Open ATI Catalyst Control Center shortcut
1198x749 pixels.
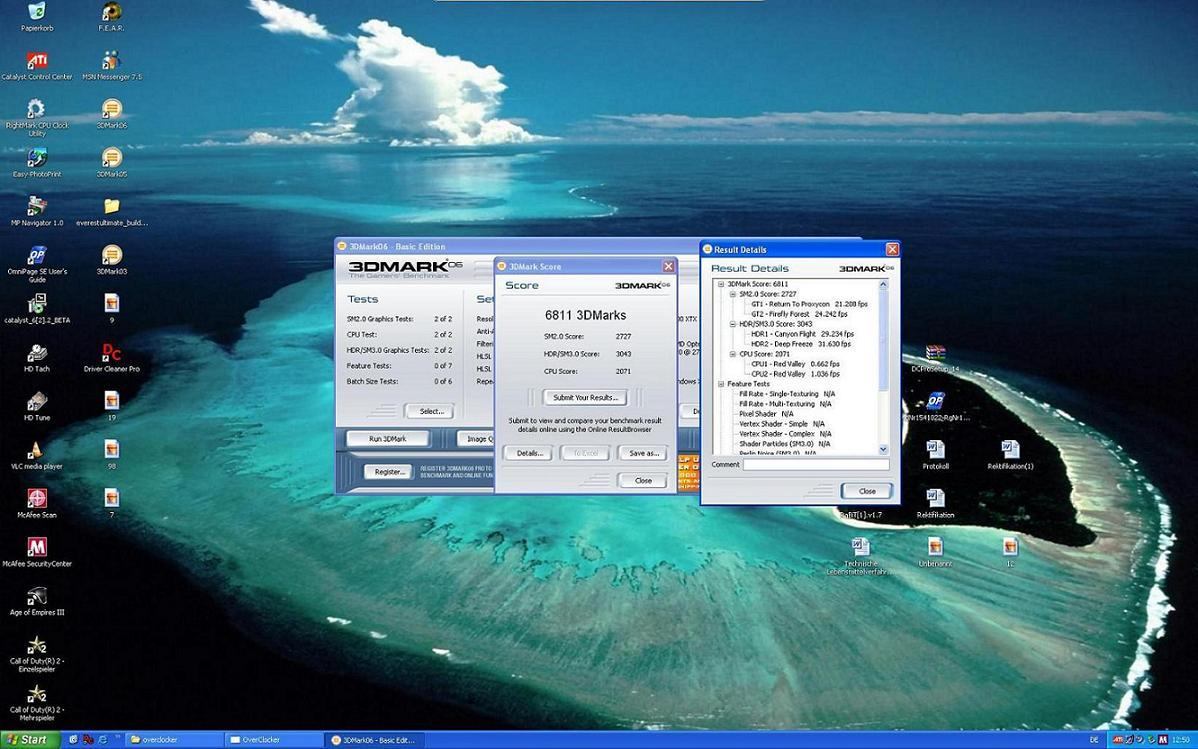pyautogui.click(x=37, y=65)
